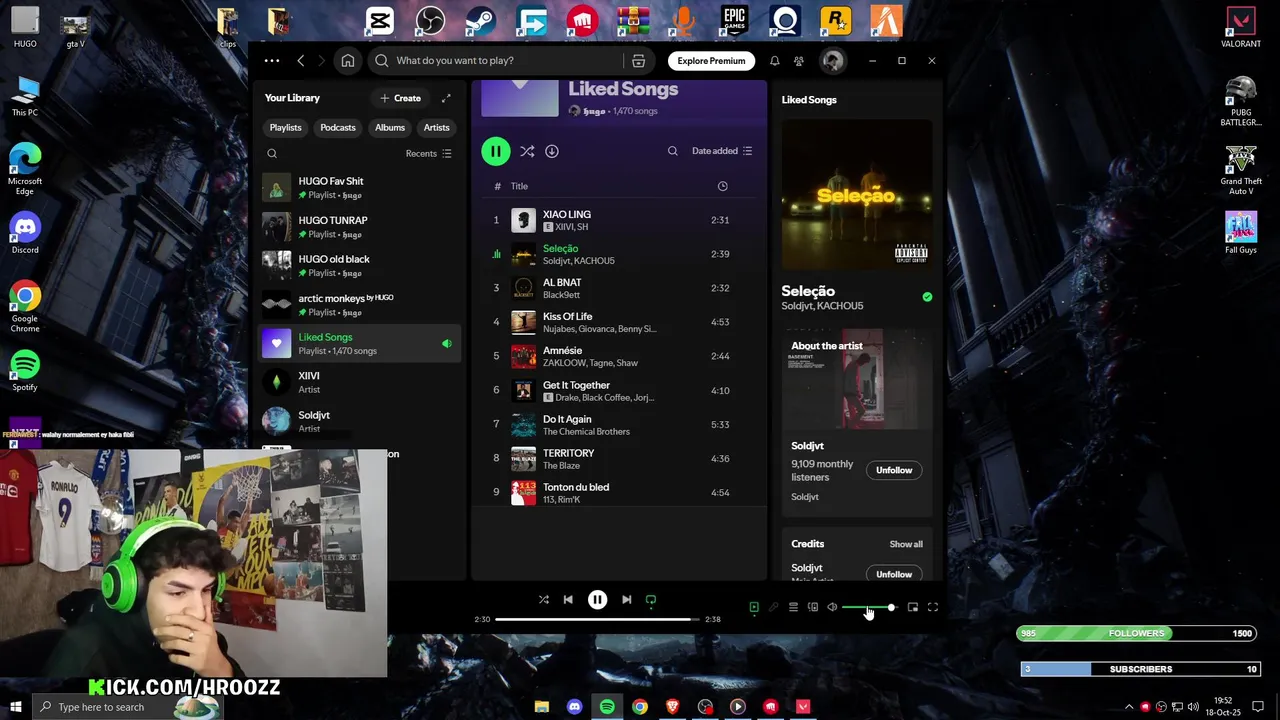Toggle repeat in the player bar
Viewport: 1280px width, 720px height.
pos(651,600)
